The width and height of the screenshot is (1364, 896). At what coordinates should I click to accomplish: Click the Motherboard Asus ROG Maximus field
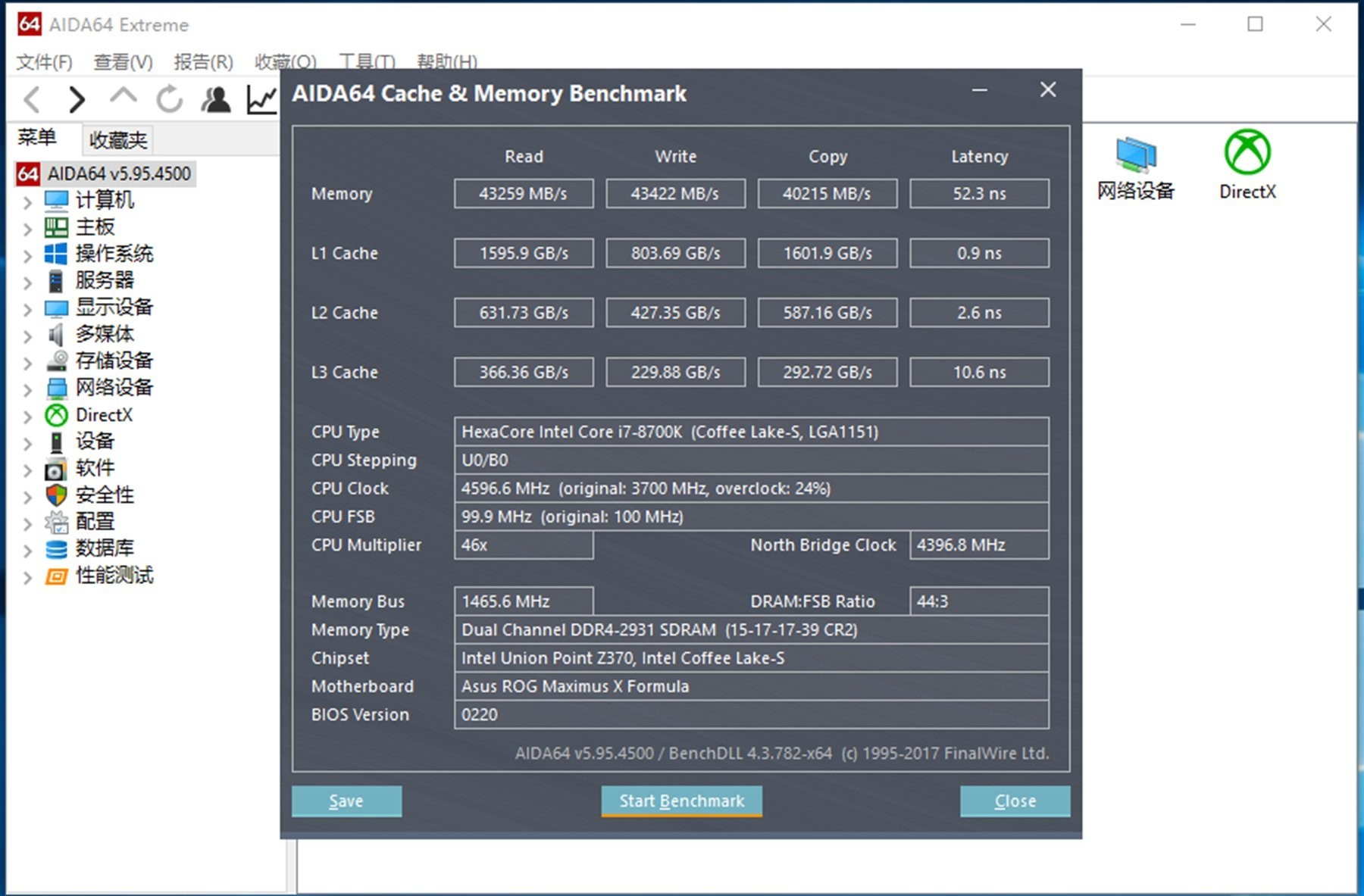pyautogui.click(x=752, y=686)
